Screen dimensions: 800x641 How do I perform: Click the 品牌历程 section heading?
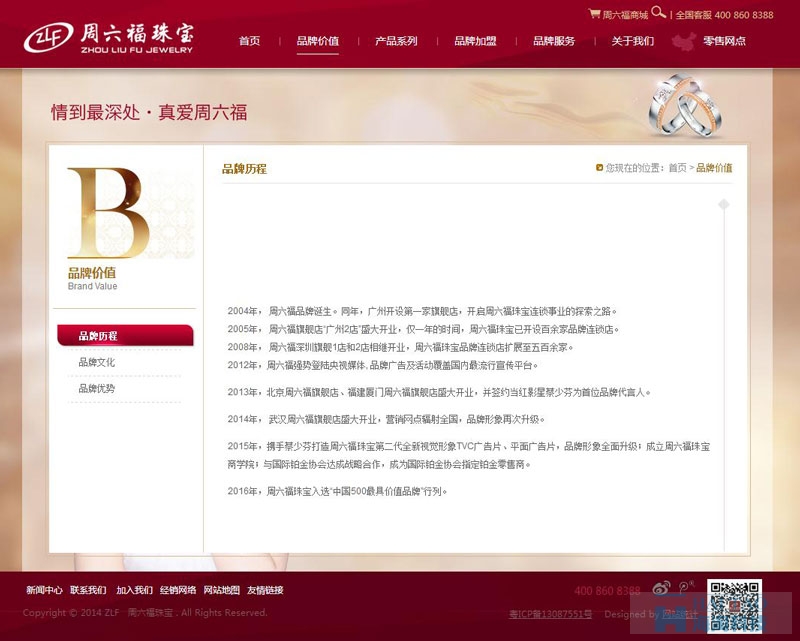coord(244,169)
